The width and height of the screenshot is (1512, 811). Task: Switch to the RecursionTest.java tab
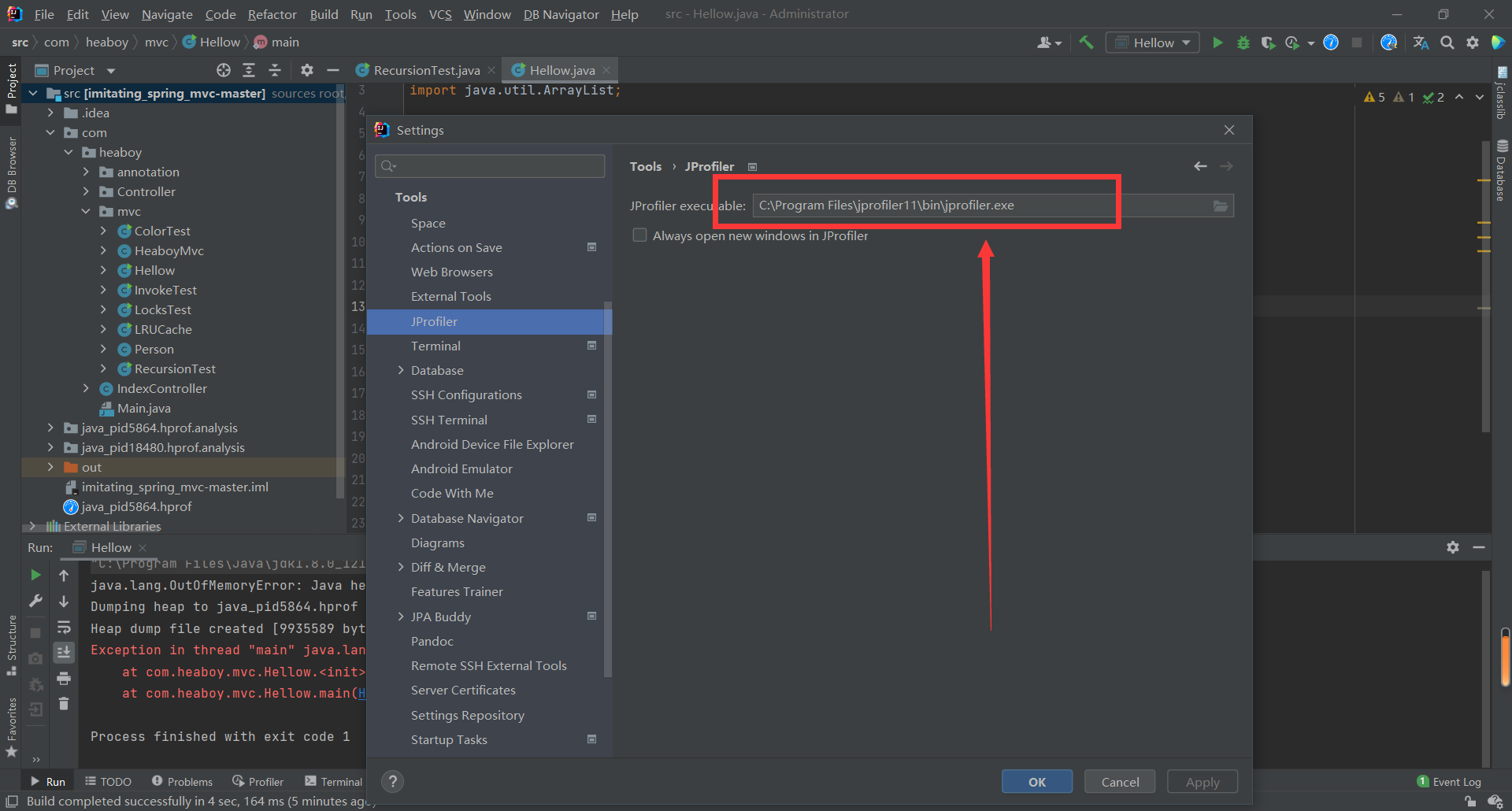point(425,70)
